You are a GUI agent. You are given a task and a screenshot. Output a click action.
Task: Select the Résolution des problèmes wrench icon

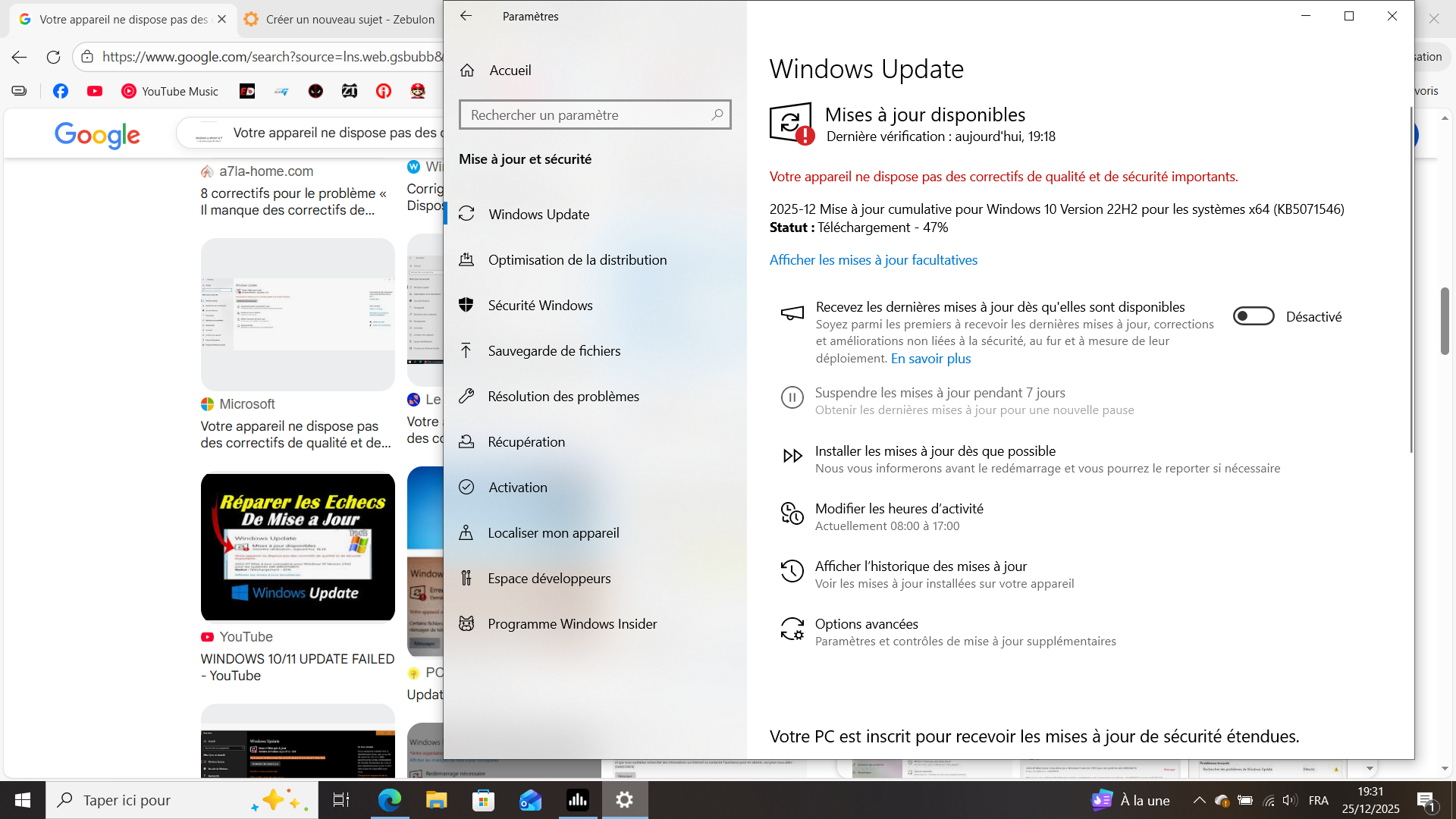click(x=466, y=396)
